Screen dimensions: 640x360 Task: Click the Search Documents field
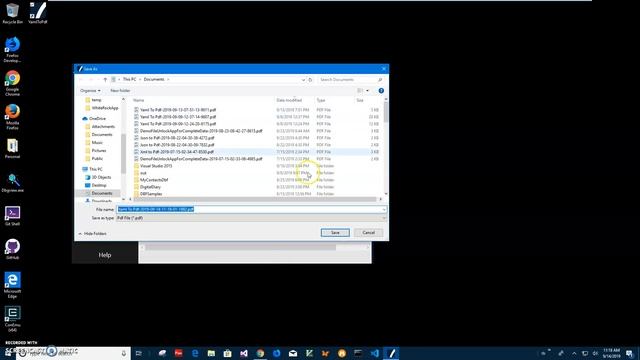[x=350, y=80]
